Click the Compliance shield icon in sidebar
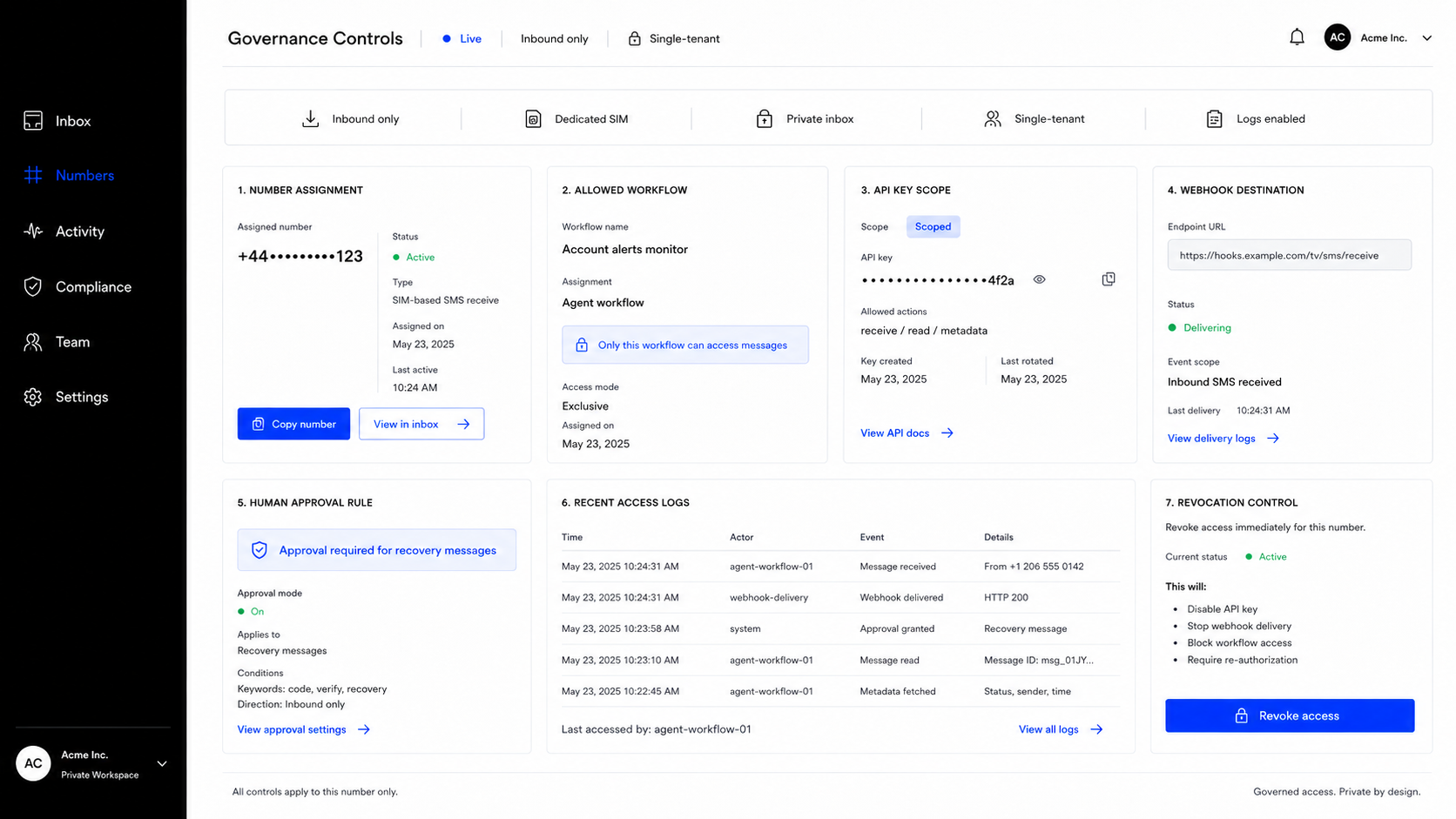Image resolution: width=1456 pixels, height=819 pixels. [33, 286]
